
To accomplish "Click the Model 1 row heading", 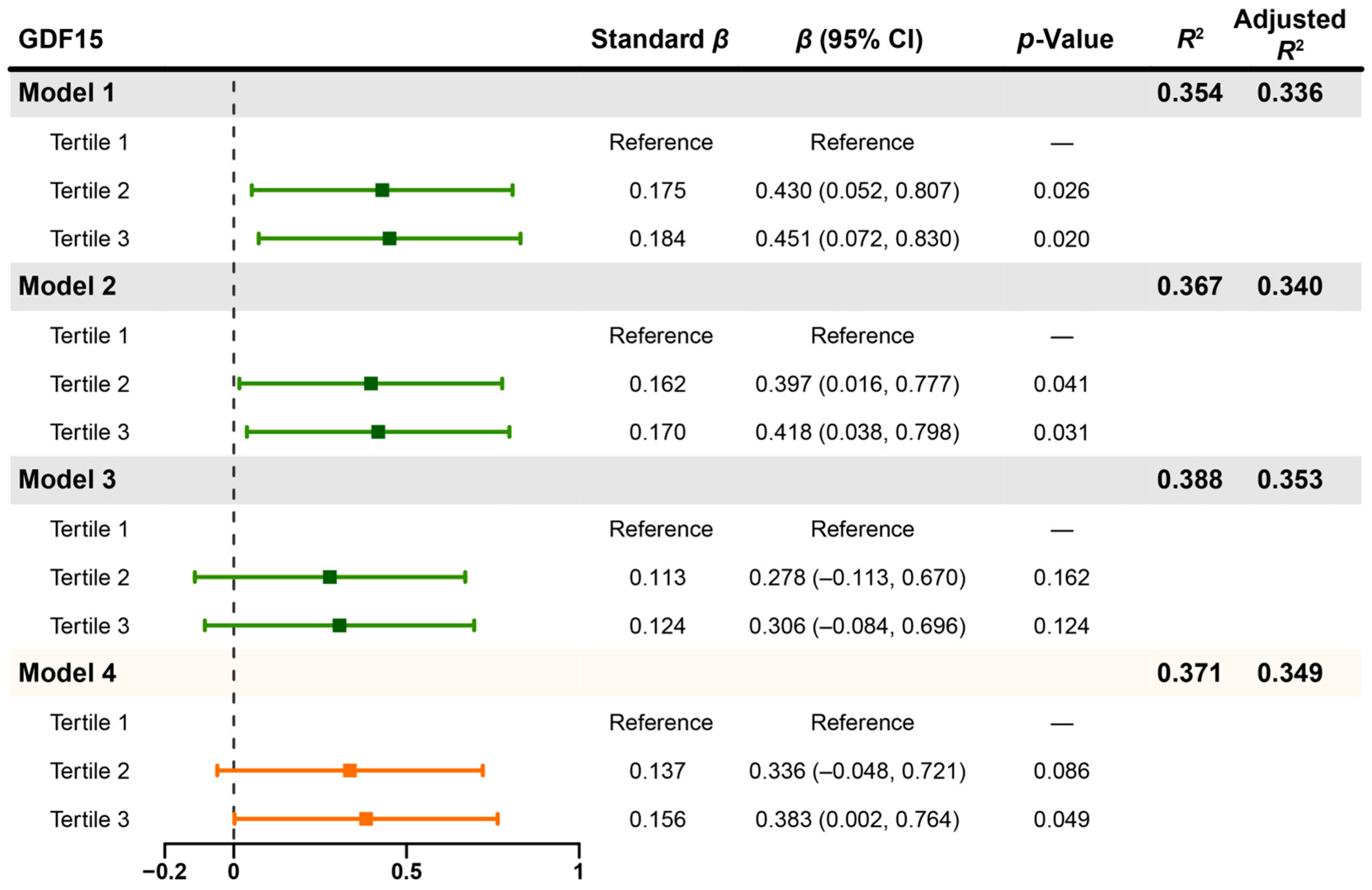I will pos(66,93).
